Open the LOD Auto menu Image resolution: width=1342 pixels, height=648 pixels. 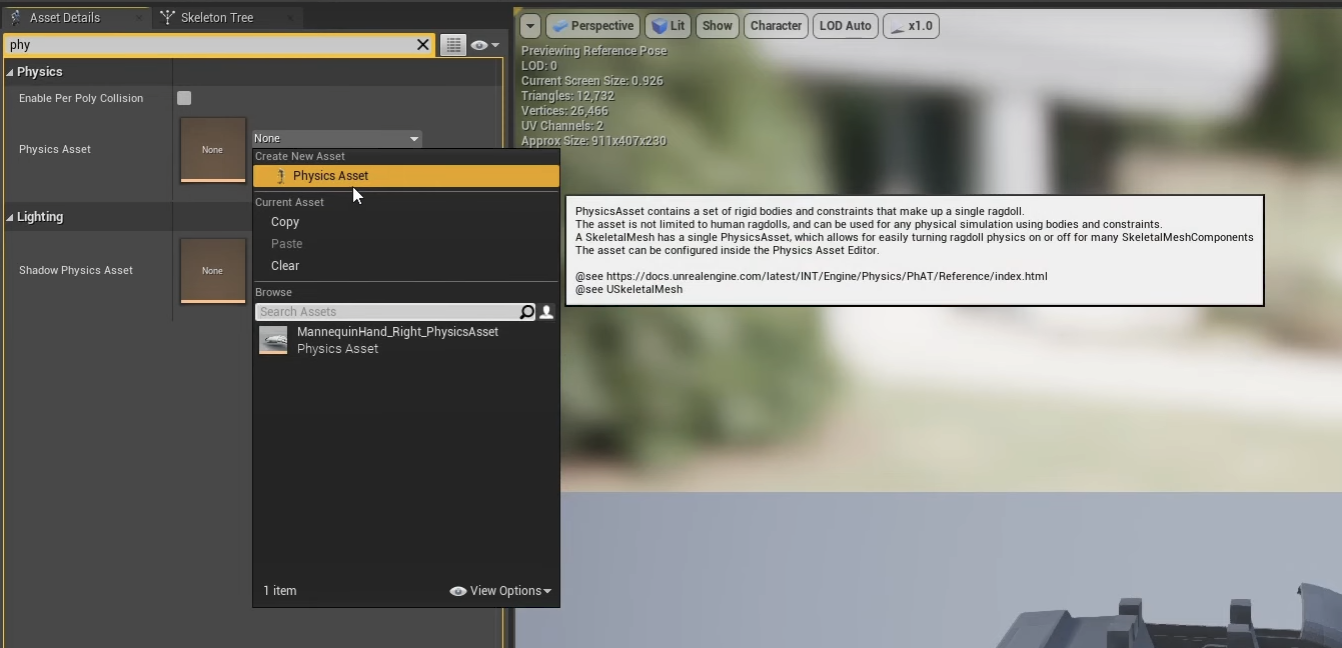846,26
